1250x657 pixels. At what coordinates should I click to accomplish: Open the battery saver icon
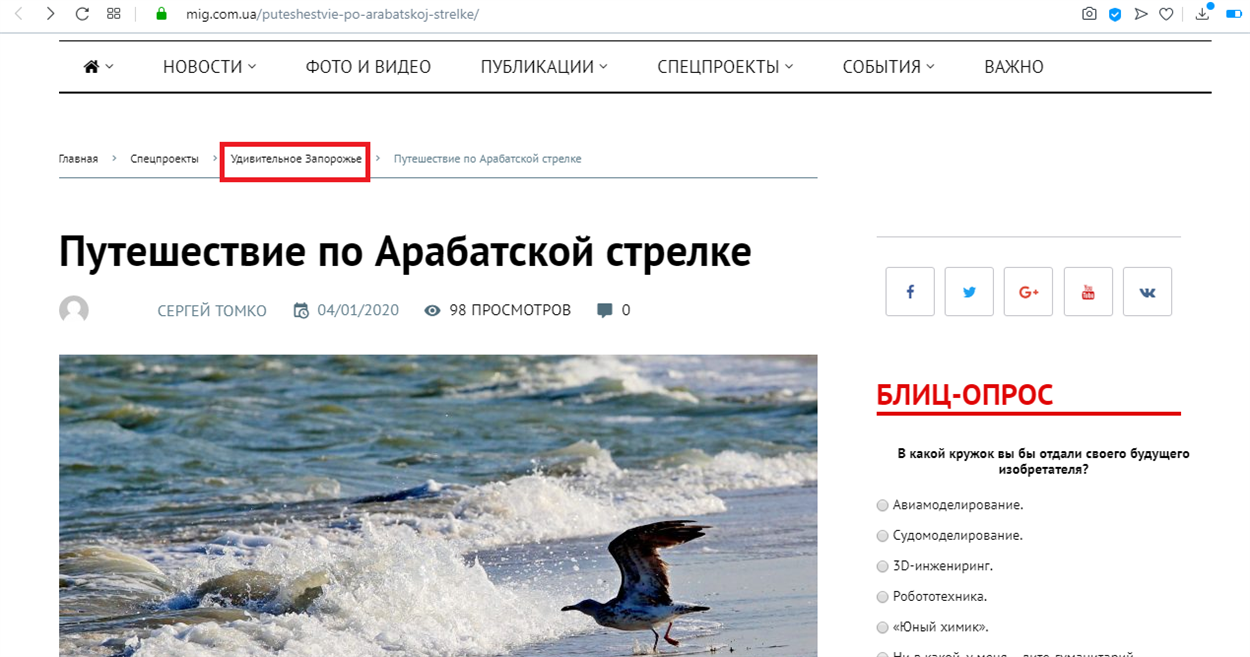click(x=1232, y=14)
